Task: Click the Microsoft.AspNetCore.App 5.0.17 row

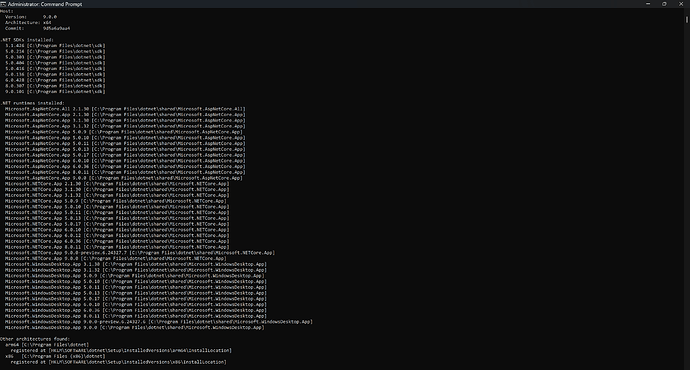Action: (125, 155)
